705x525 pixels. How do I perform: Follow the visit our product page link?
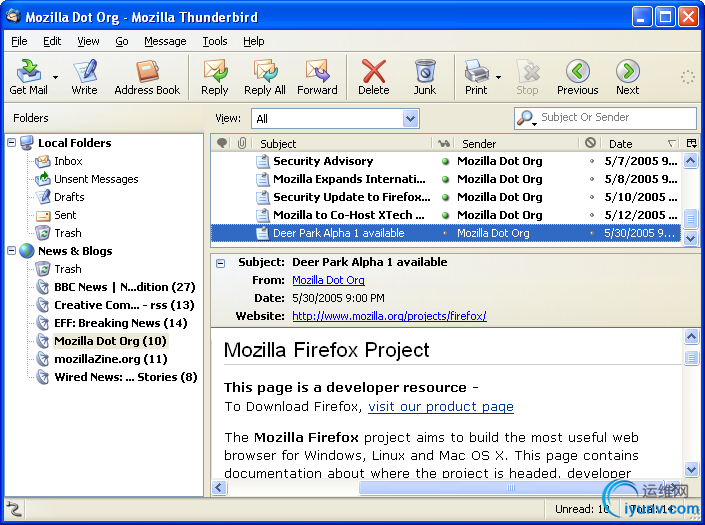pos(441,406)
